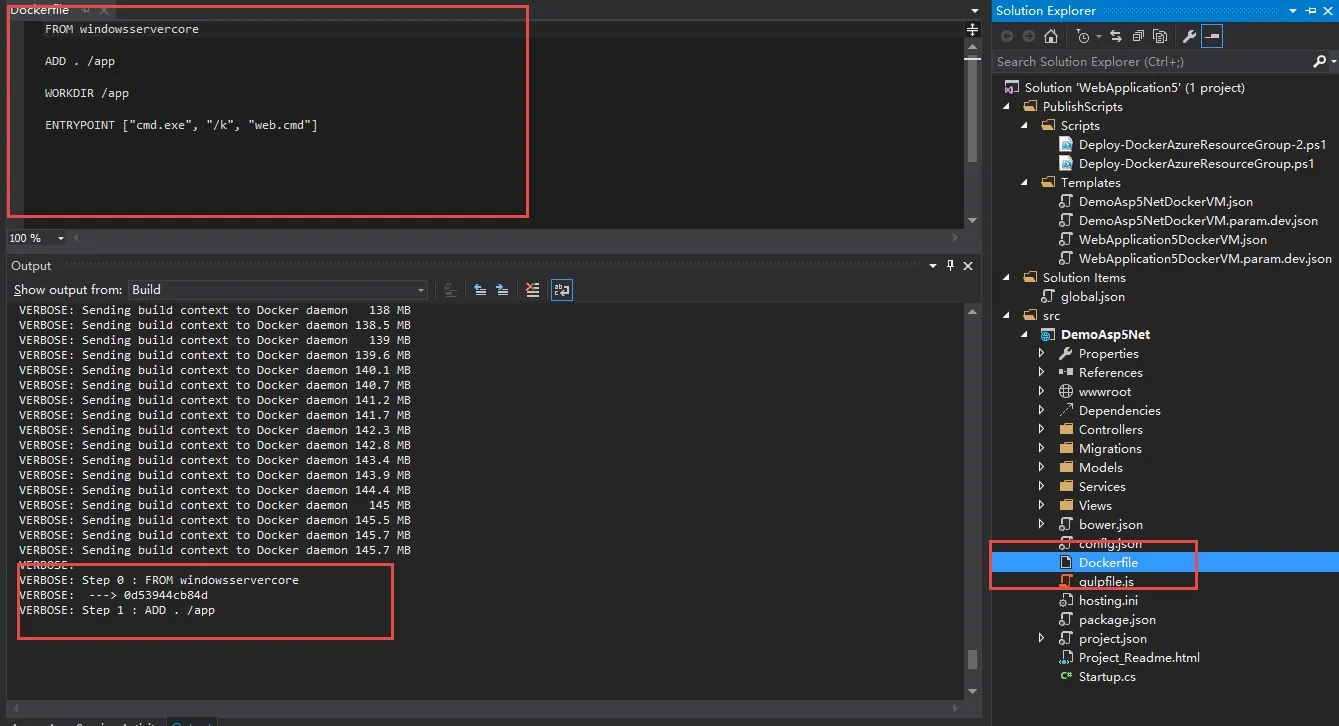Image resolution: width=1339 pixels, height=726 pixels.
Task: Collapse the PublishScripts folder
Action: (1006, 107)
